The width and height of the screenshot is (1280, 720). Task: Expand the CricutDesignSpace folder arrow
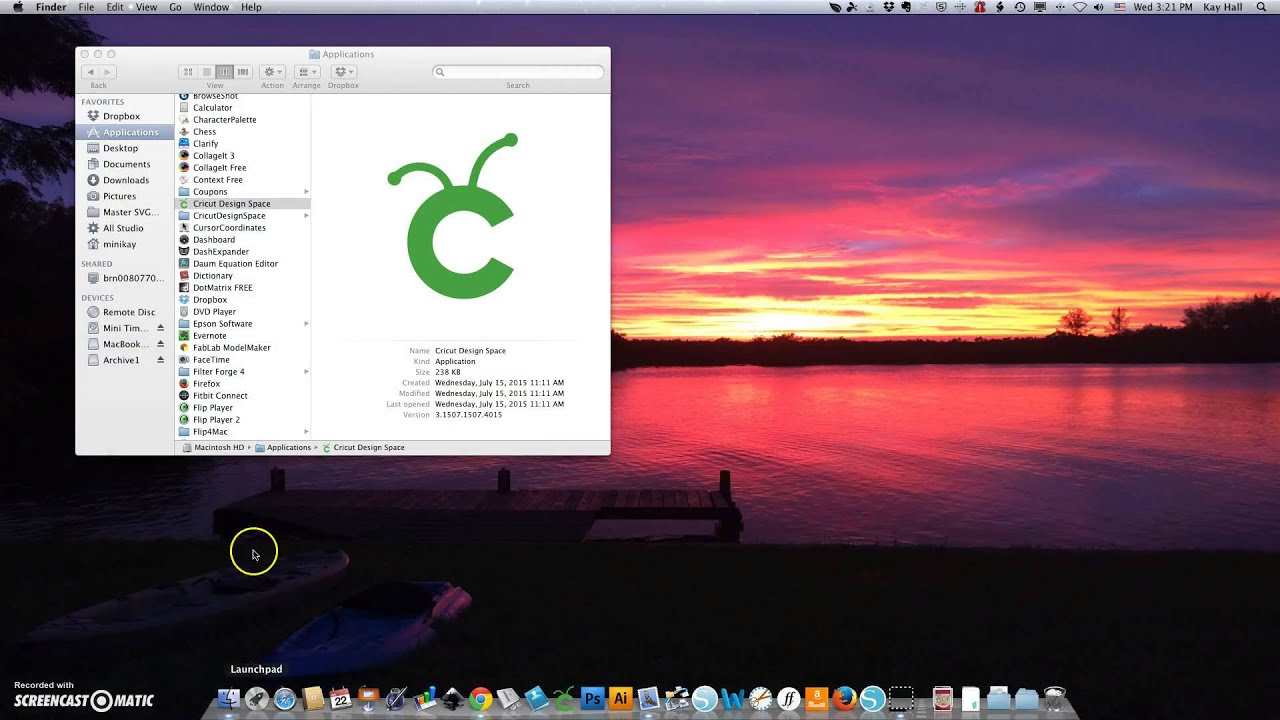[306, 216]
